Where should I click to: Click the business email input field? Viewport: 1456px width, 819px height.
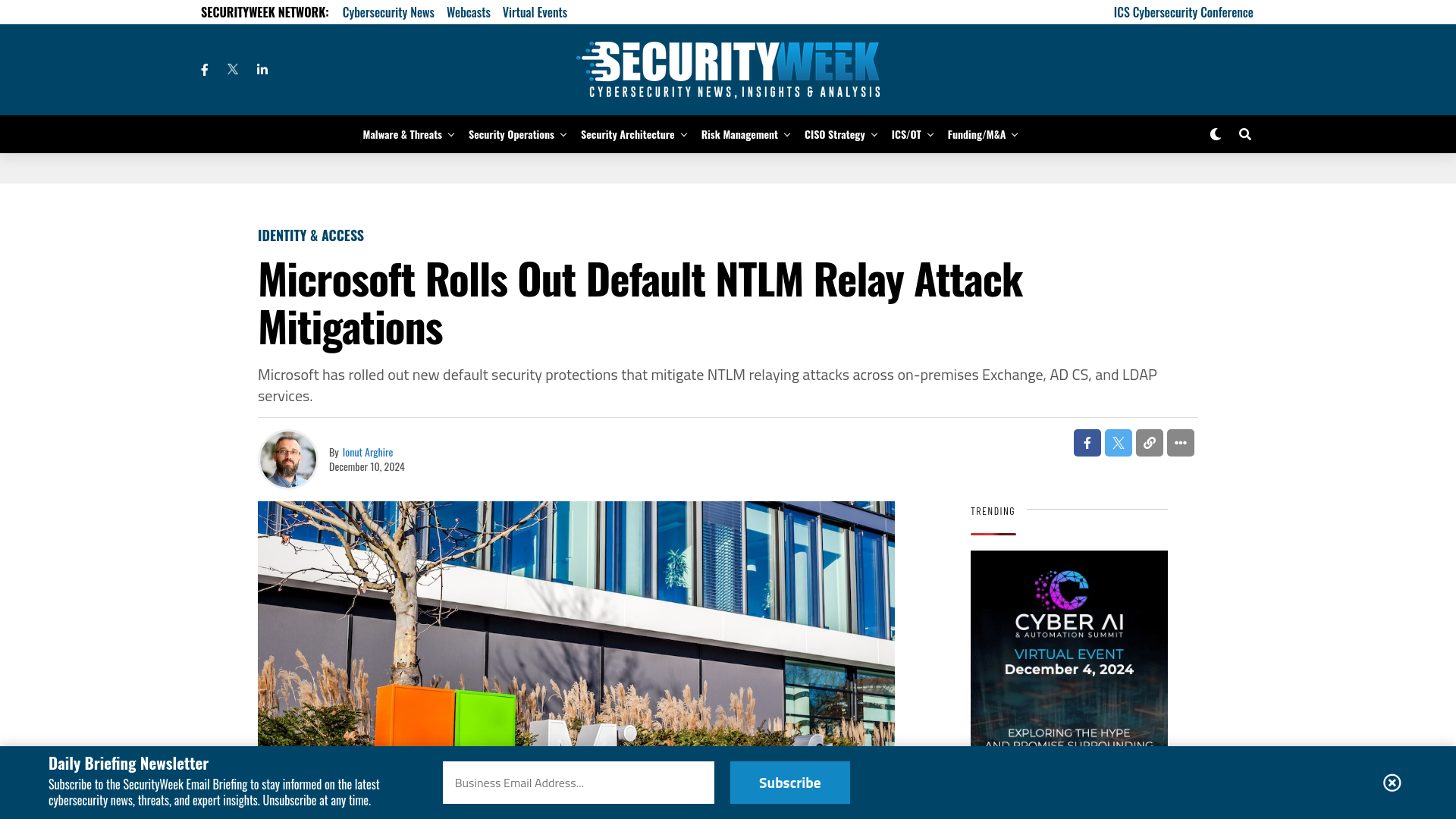578,782
